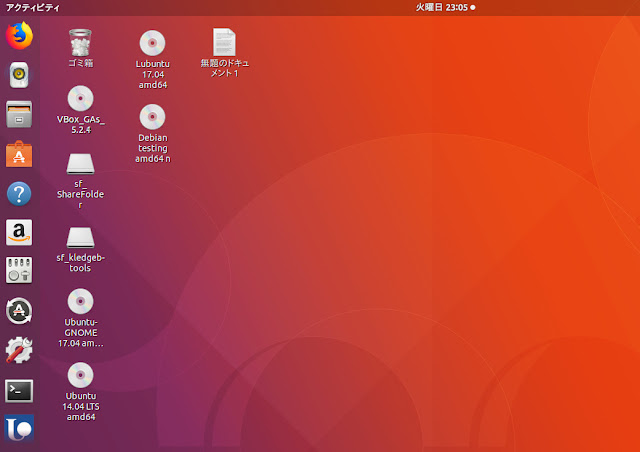
Task: Open the gear and wrench dock icon
Action: pos(19,350)
